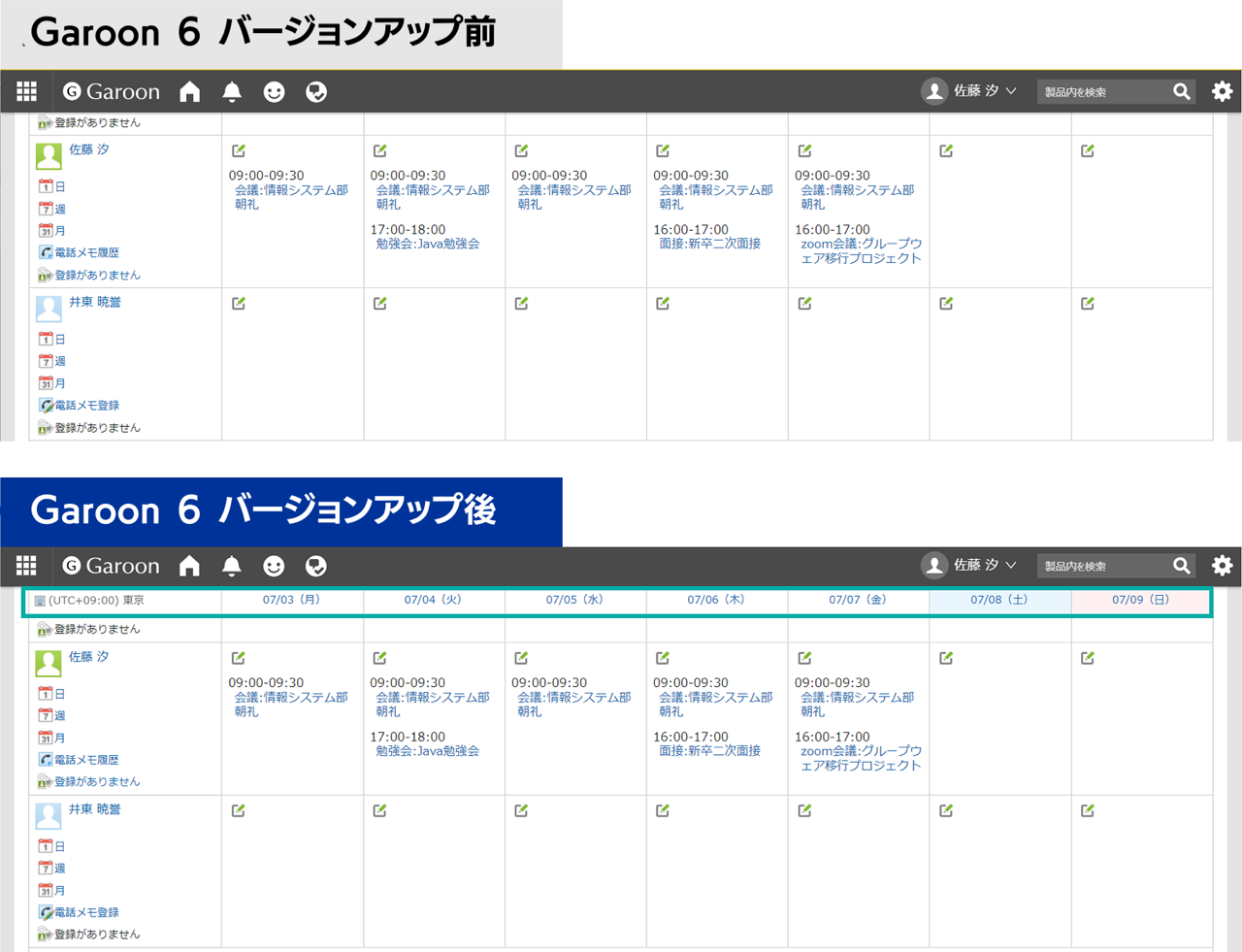Focus the 製品内を検索 field in the before-upgrade header
The height and width of the screenshot is (952, 1242).
(1103, 92)
